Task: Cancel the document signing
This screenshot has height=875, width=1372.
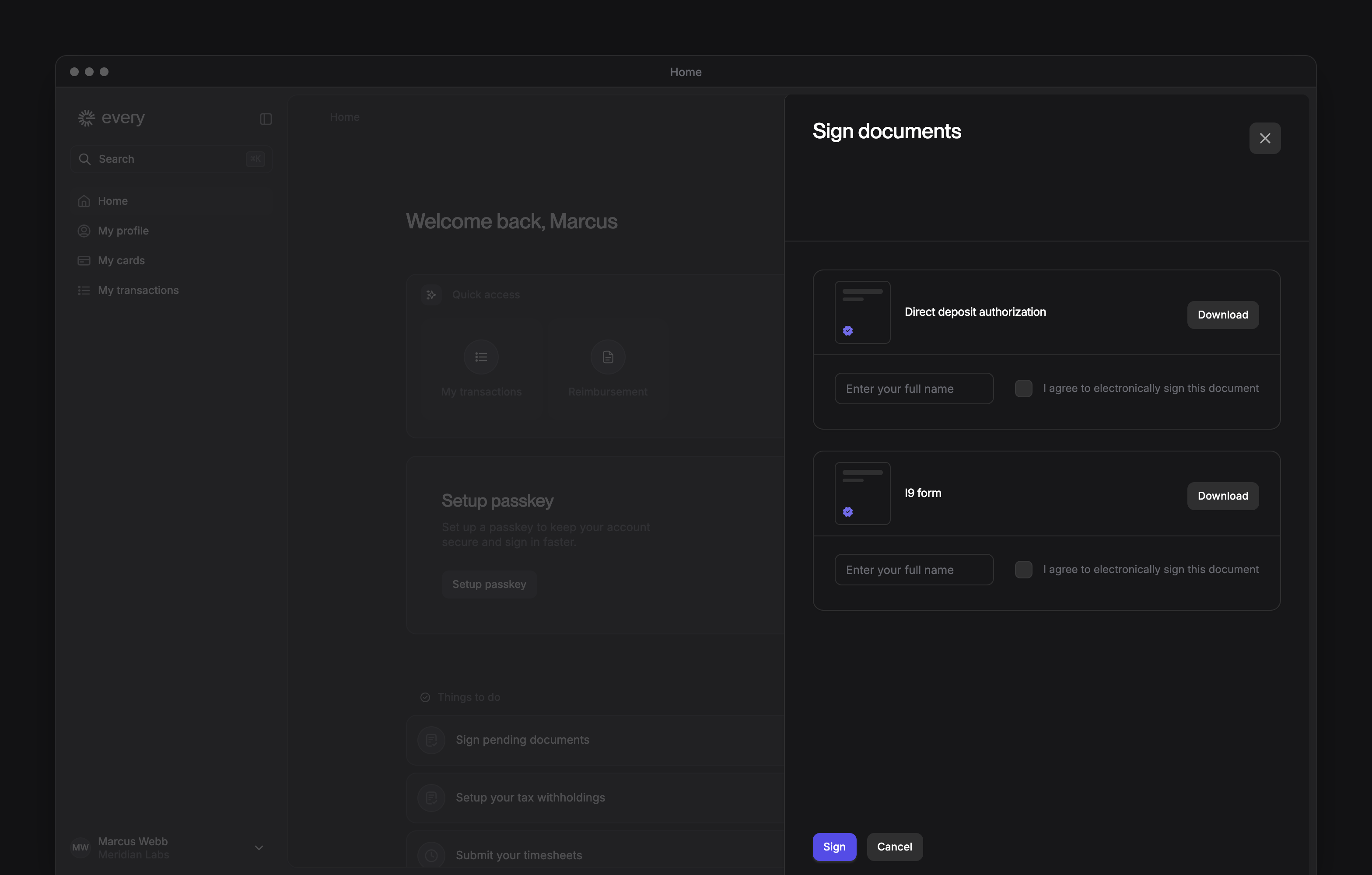Action: [x=894, y=847]
